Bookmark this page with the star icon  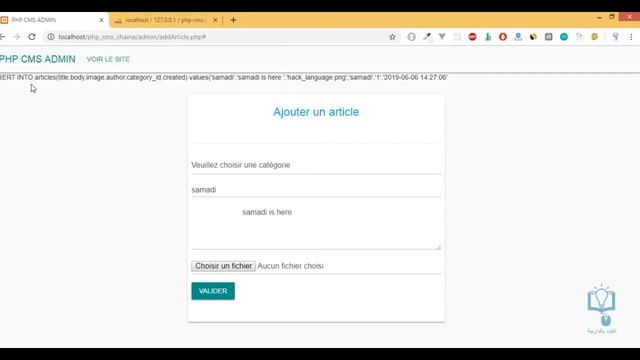[392, 37]
